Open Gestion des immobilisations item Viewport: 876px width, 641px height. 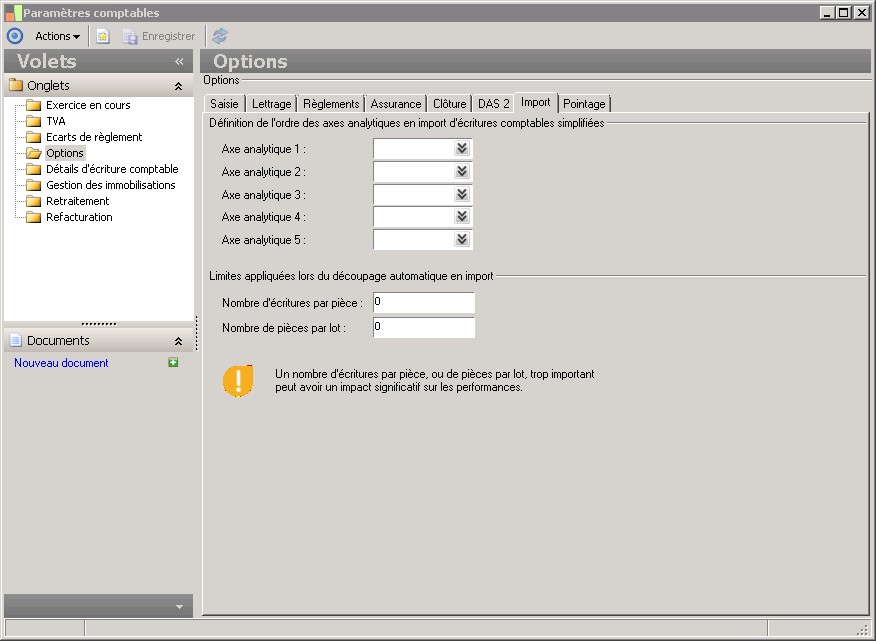click(x=111, y=185)
